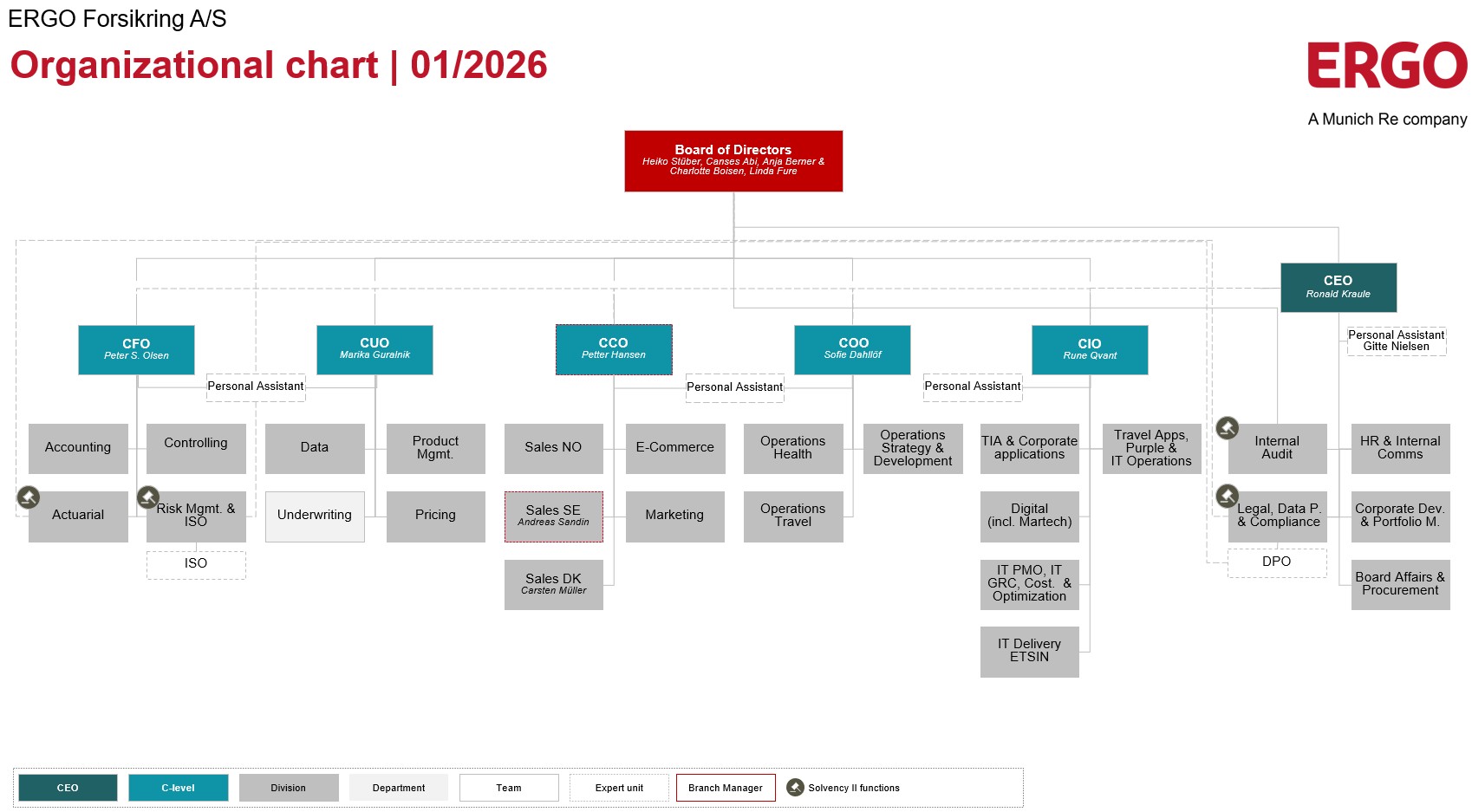Viewport: 1472px width, 812px height.
Task: Click the Solvency II icon on Risk Mgmt. & ISO
Action: tap(148, 497)
